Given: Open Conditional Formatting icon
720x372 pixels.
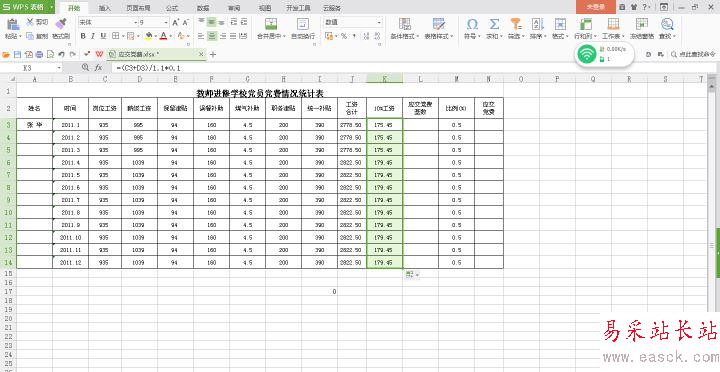Looking at the screenshot, I should point(405,24).
